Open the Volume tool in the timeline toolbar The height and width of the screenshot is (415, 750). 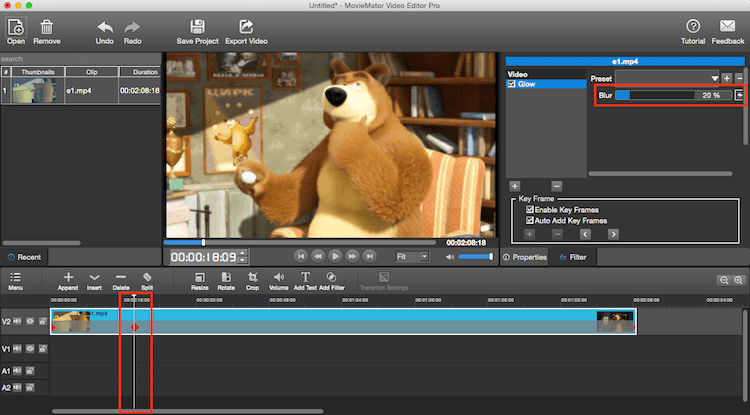pos(278,281)
